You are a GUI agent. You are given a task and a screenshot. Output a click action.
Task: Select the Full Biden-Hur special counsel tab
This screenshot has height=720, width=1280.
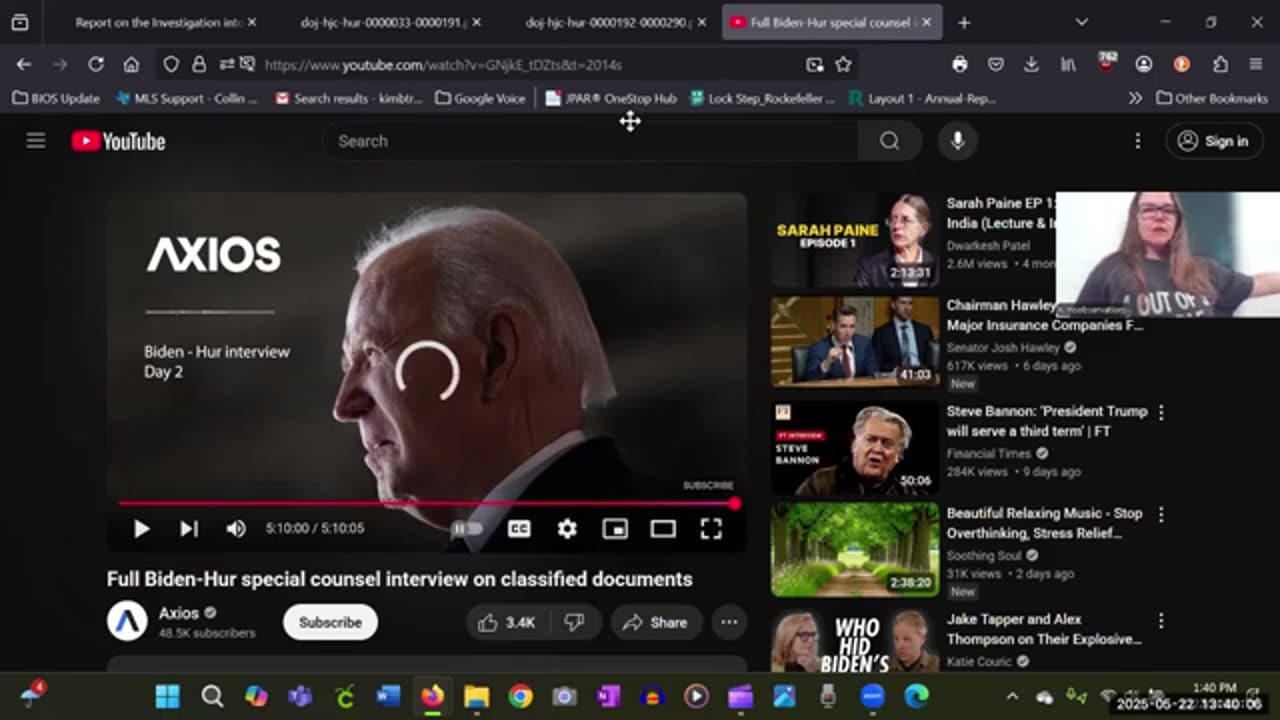(x=832, y=22)
